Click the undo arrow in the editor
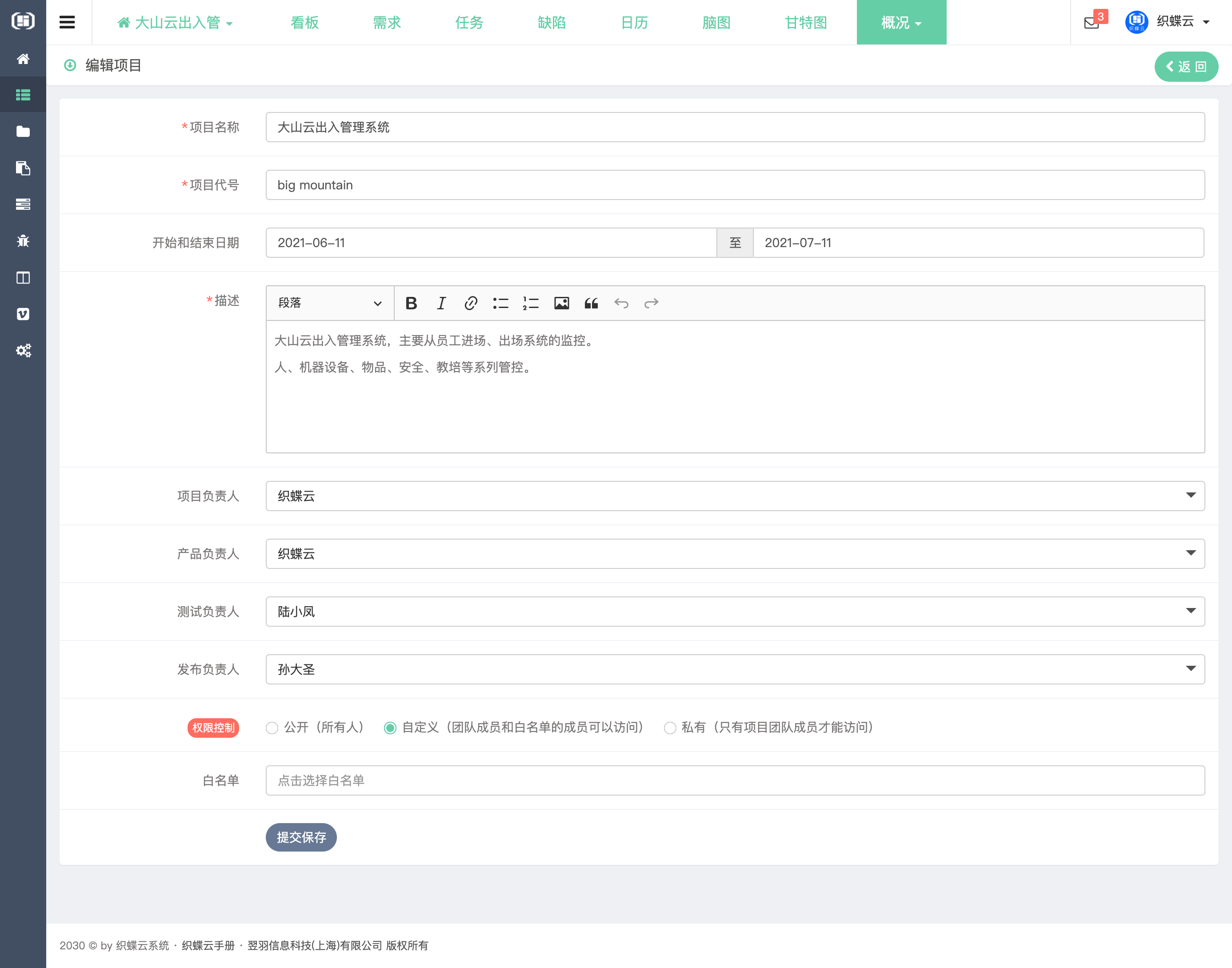1232x968 pixels. [621, 303]
